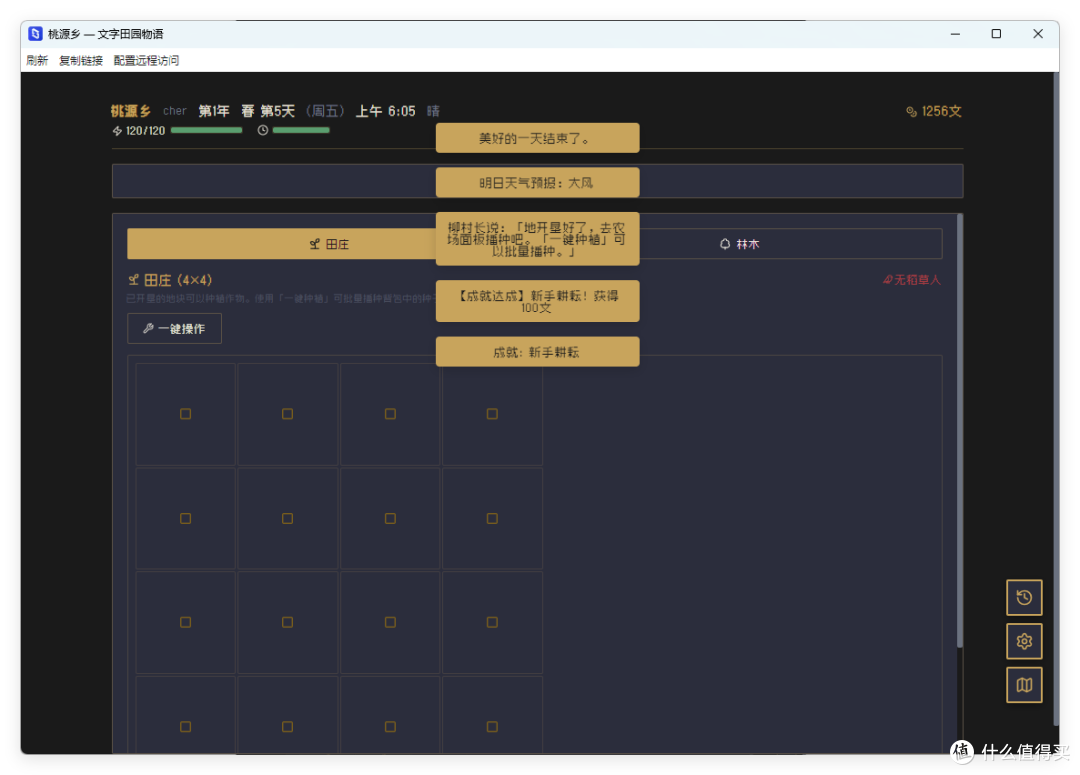Click the 刷新 menu item
The width and height of the screenshot is (1080, 775).
(x=37, y=61)
